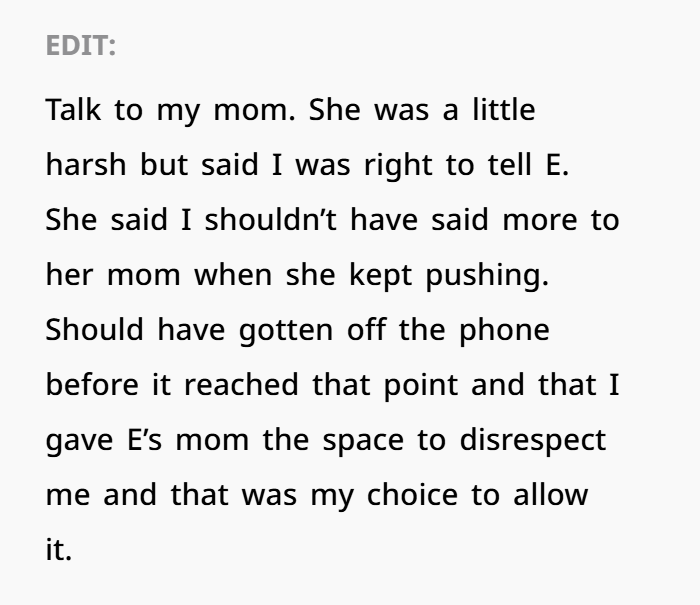Click the letter "E." ending the second line

[x=557, y=165]
